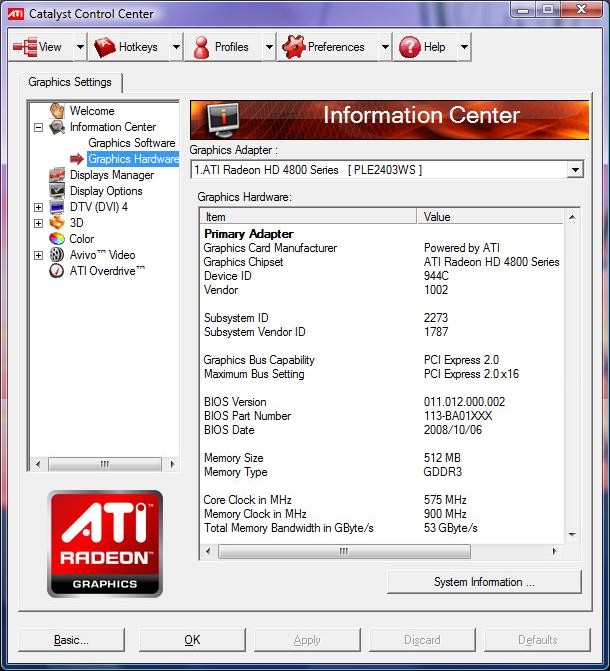The height and width of the screenshot is (671, 610).
Task: Open Preferences gear icon
Action: (x=294, y=47)
